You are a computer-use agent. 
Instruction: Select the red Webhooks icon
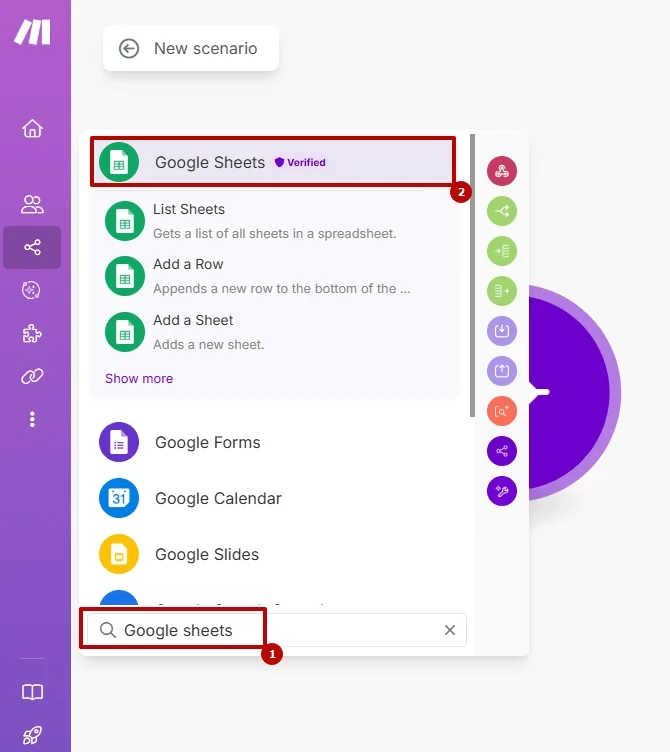[502, 171]
